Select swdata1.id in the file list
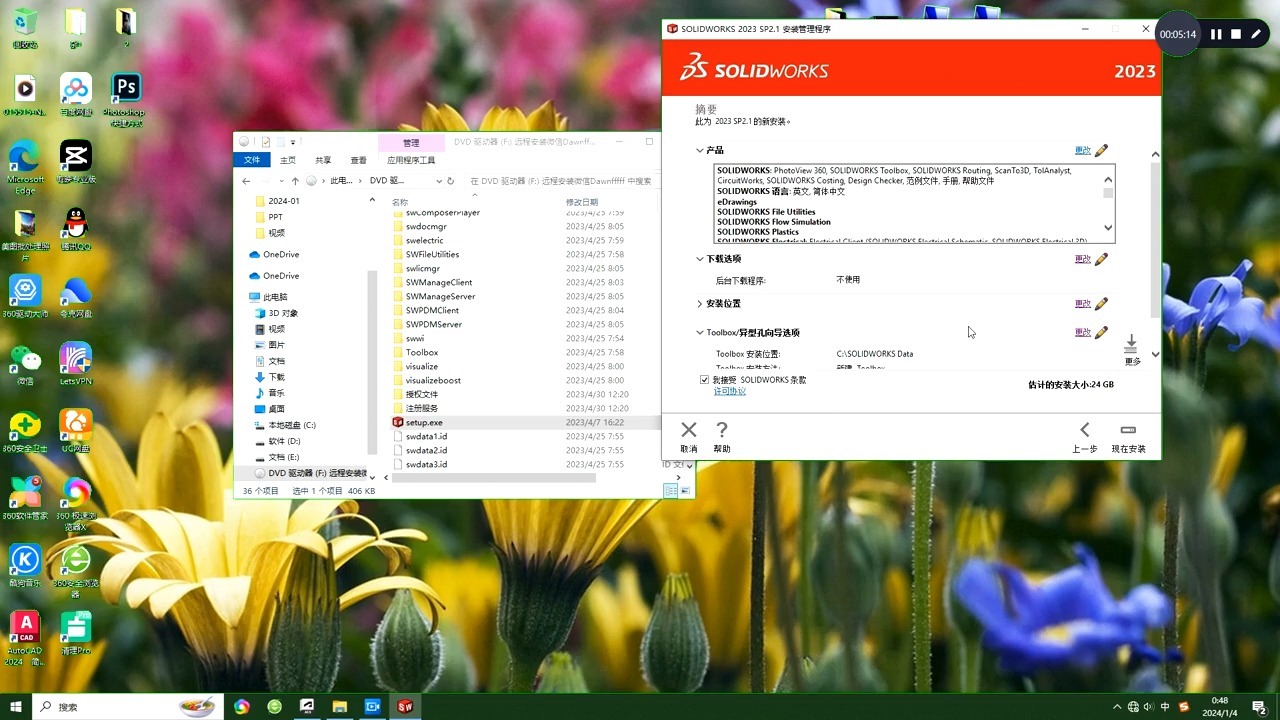The height and width of the screenshot is (720, 1280). coord(426,436)
